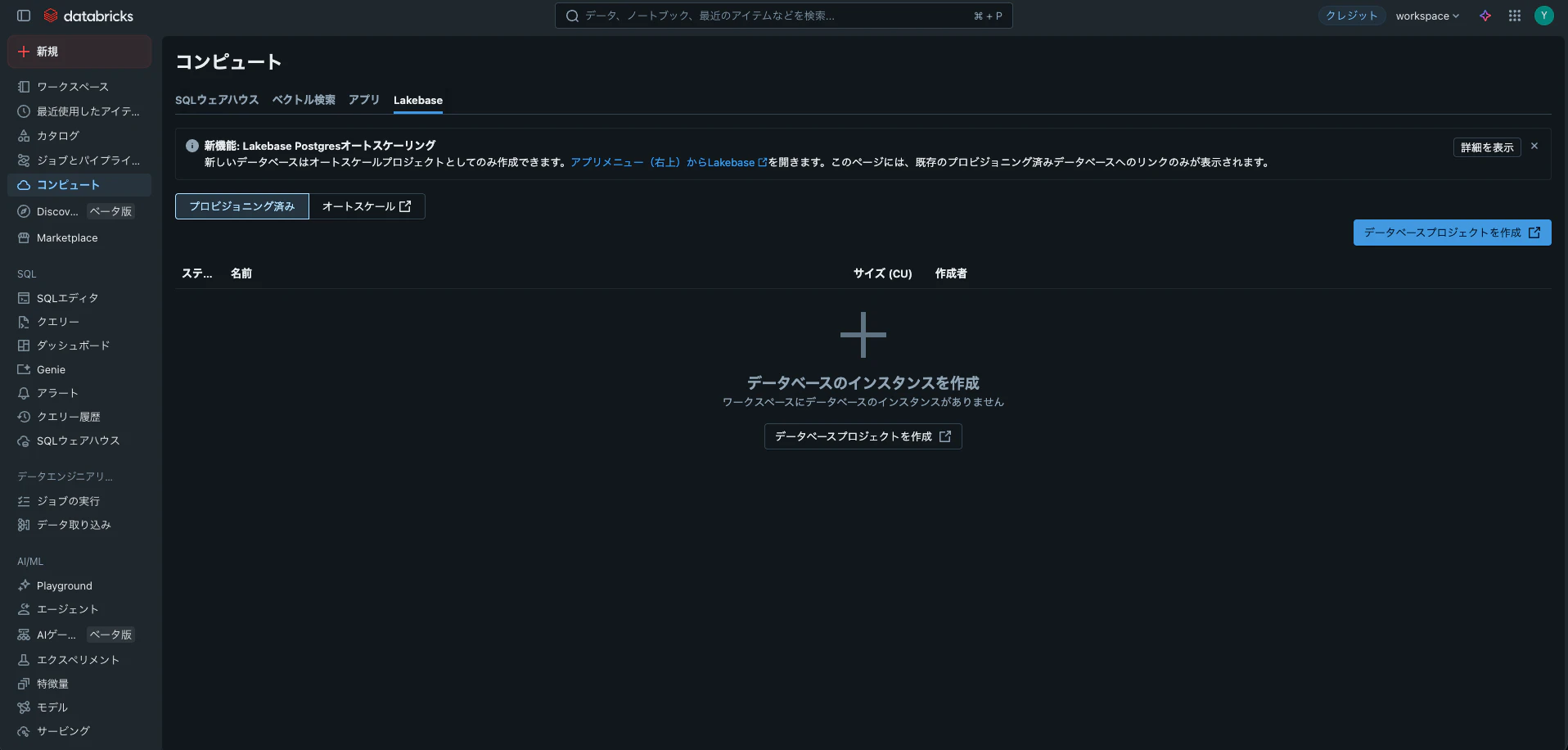The height and width of the screenshot is (750, 1568).
Task: Follow the アプリメニュー（右上）からLakebase link
Action: pyautogui.click(x=669, y=162)
